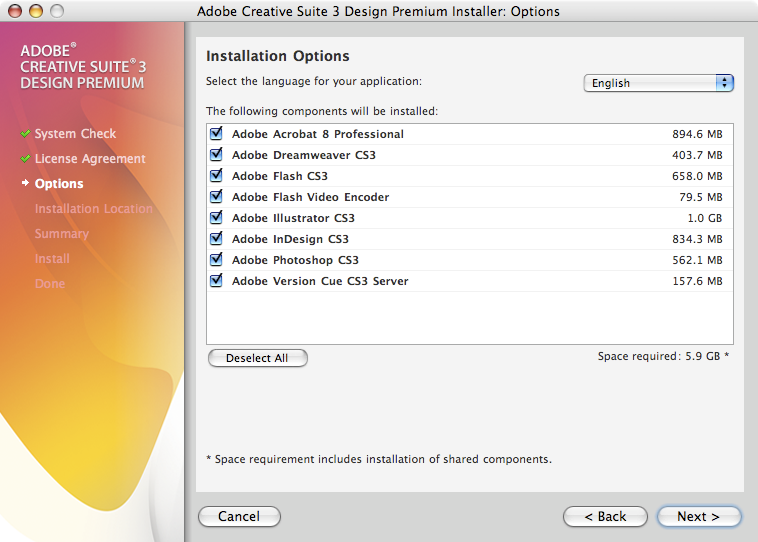
Task: Disable Adobe Version Cue CS3 Server checkbox
Action: click(x=216, y=281)
